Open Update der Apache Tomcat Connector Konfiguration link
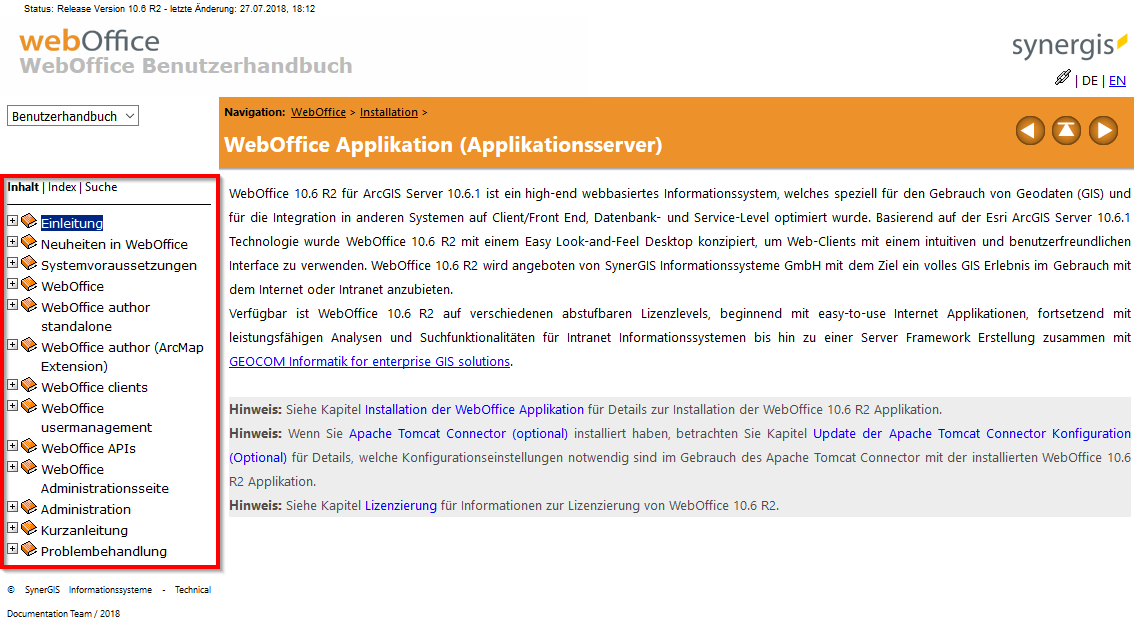Image resolution: width=1134 pixels, height=621 pixels. pos(971,433)
